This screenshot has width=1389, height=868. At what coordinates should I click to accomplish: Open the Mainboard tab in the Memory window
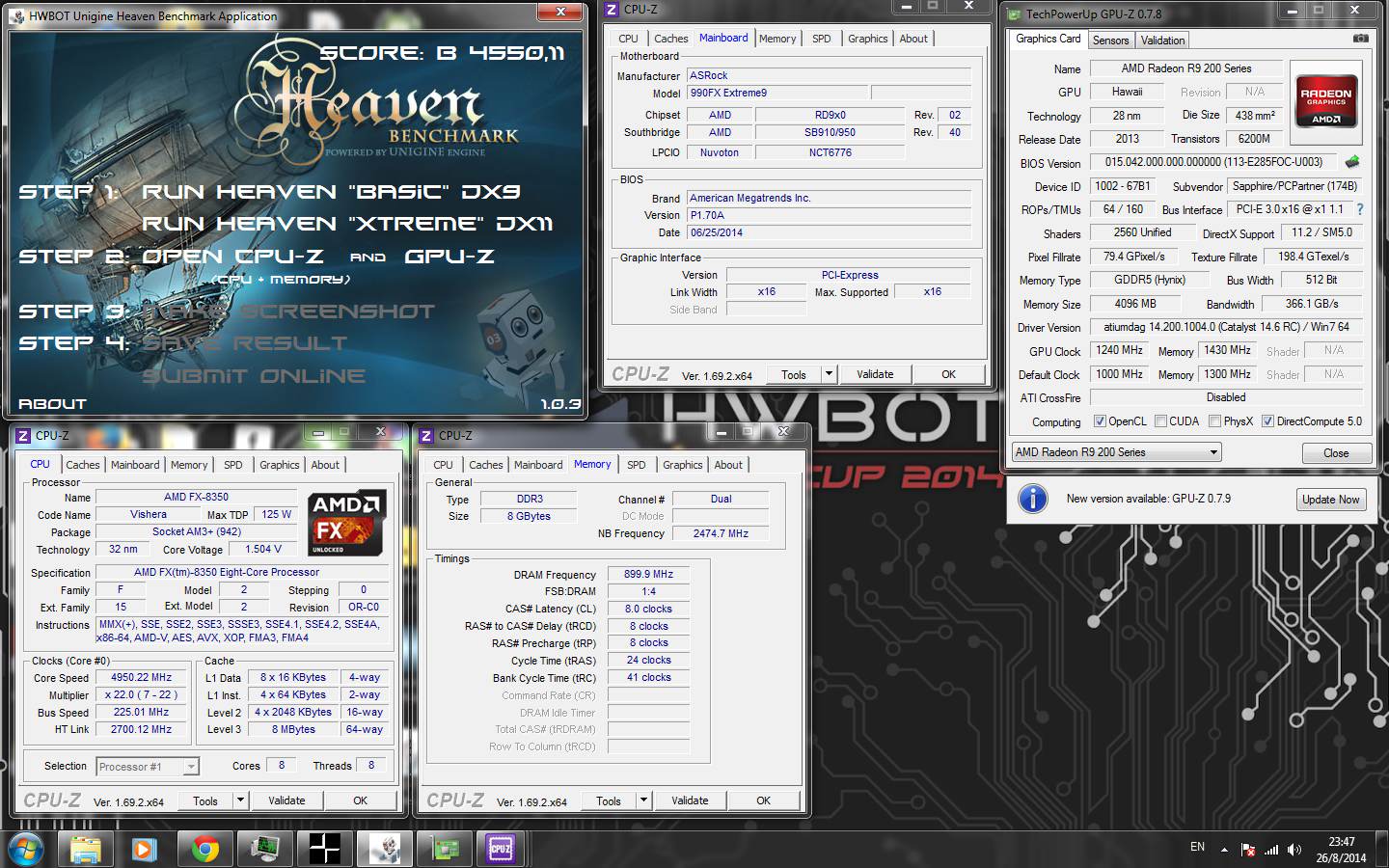pos(538,465)
